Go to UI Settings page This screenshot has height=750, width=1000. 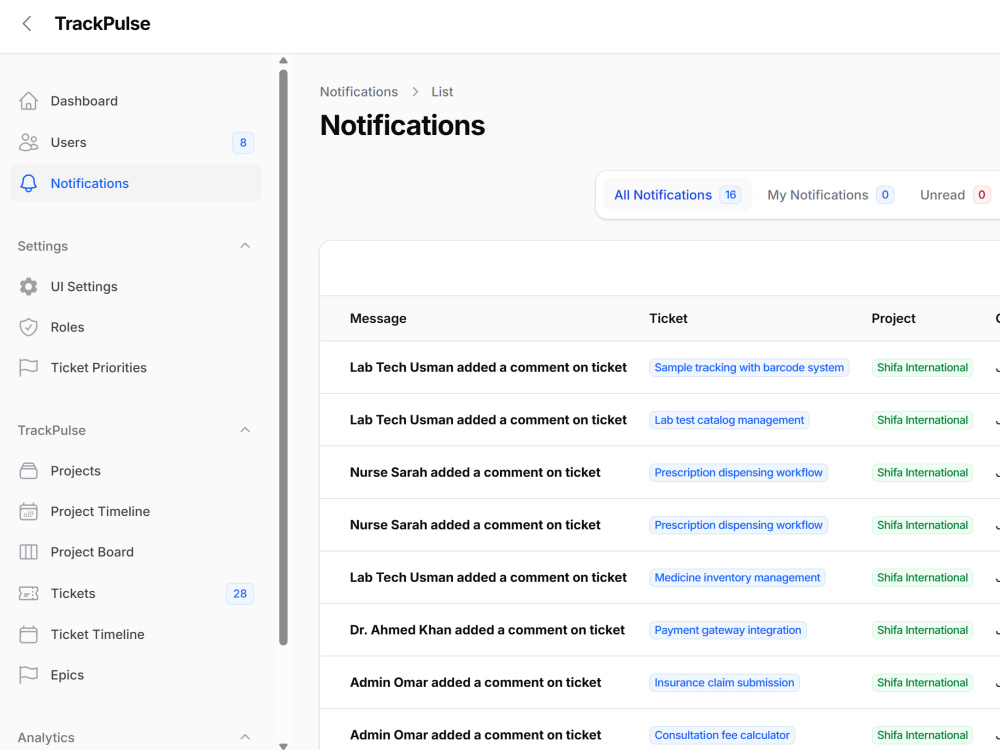[x=136, y=286]
